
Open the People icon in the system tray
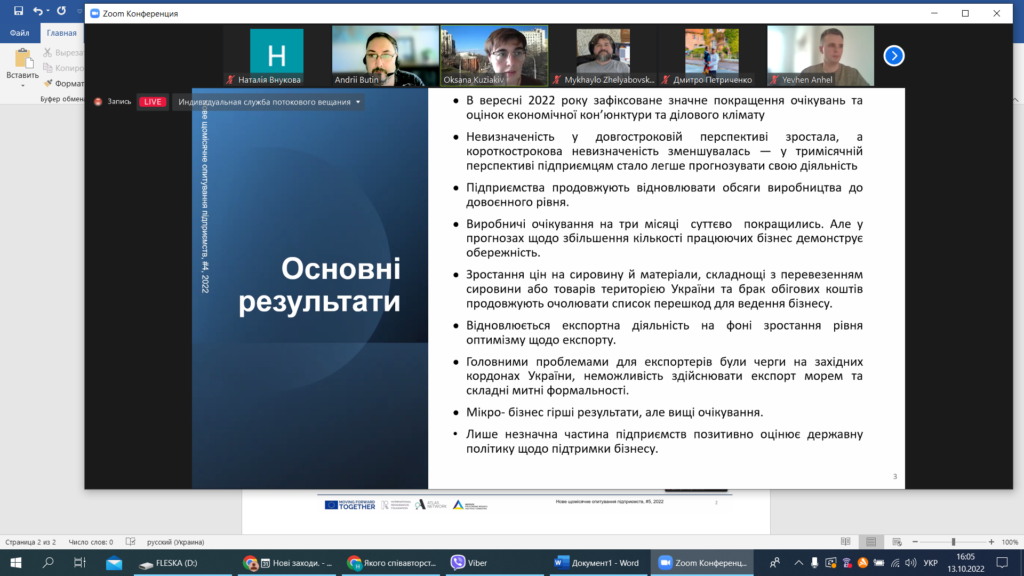(x=775, y=562)
